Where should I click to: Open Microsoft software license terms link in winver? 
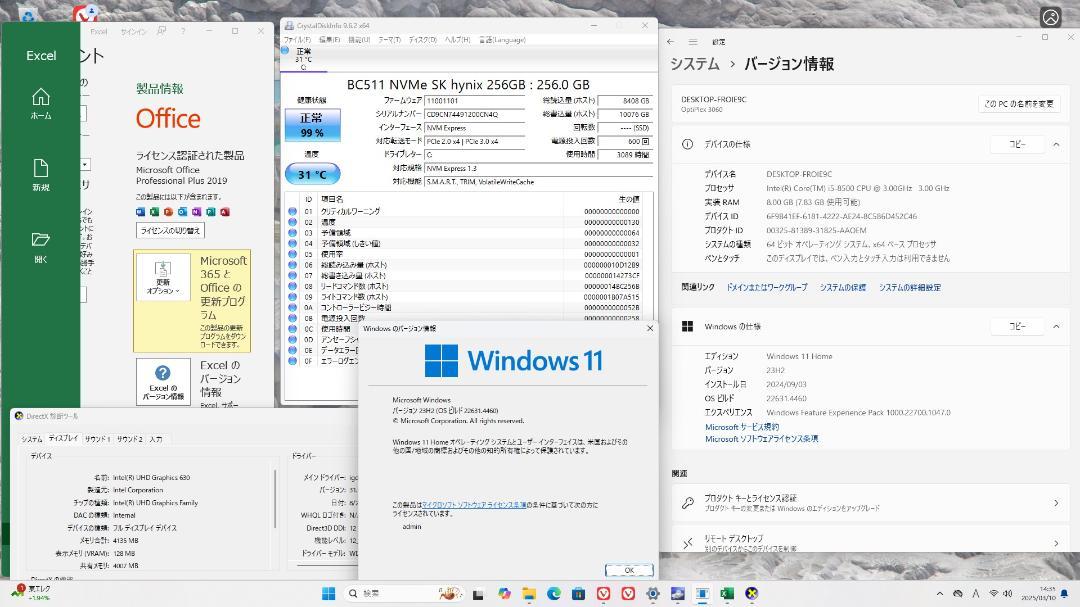click(x=474, y=505)
